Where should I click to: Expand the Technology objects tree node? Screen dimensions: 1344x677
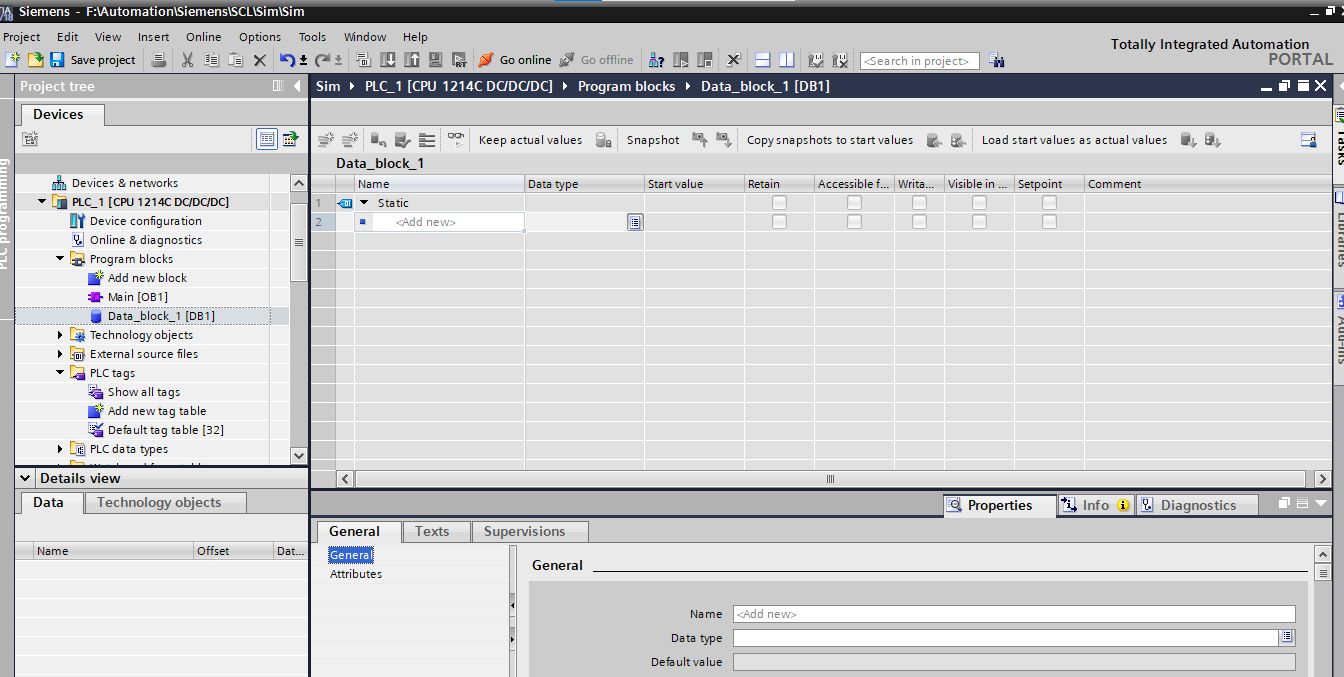[60, 335]
